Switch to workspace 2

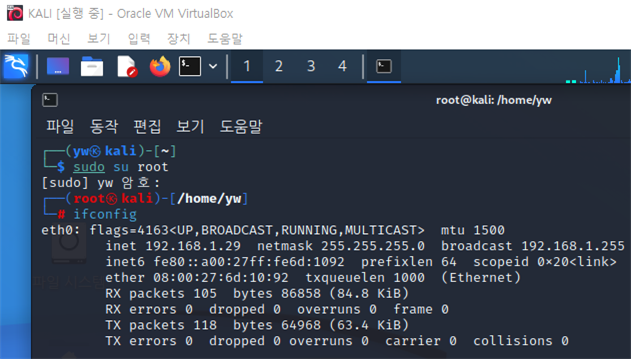click(x=278, y=66)
